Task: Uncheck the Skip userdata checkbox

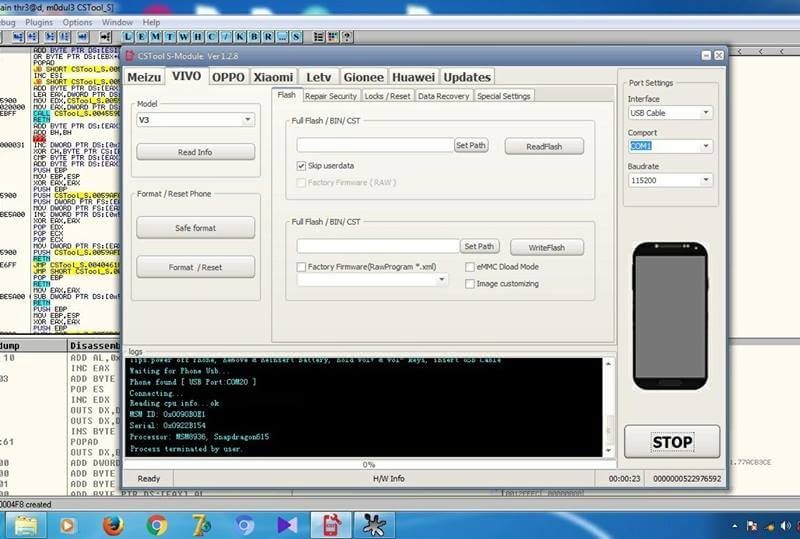Action: (301, 166)
